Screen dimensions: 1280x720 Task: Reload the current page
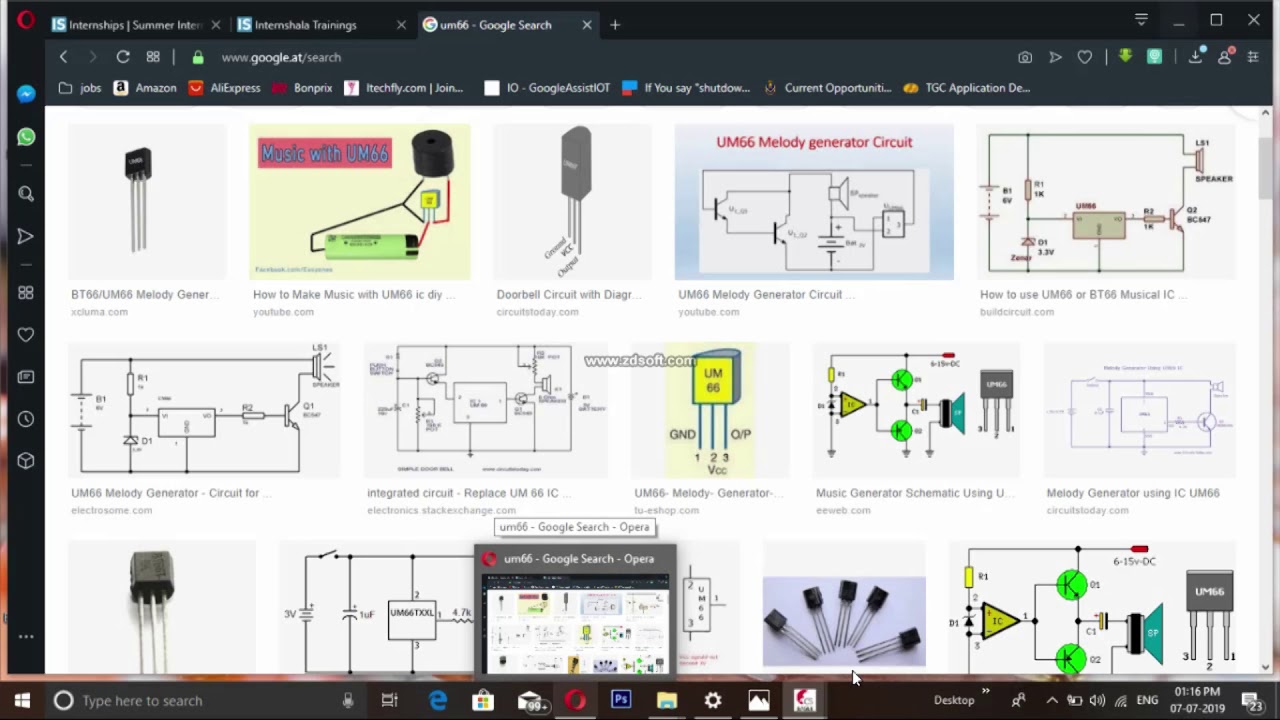pyautogui.click(x=123, y=57)
